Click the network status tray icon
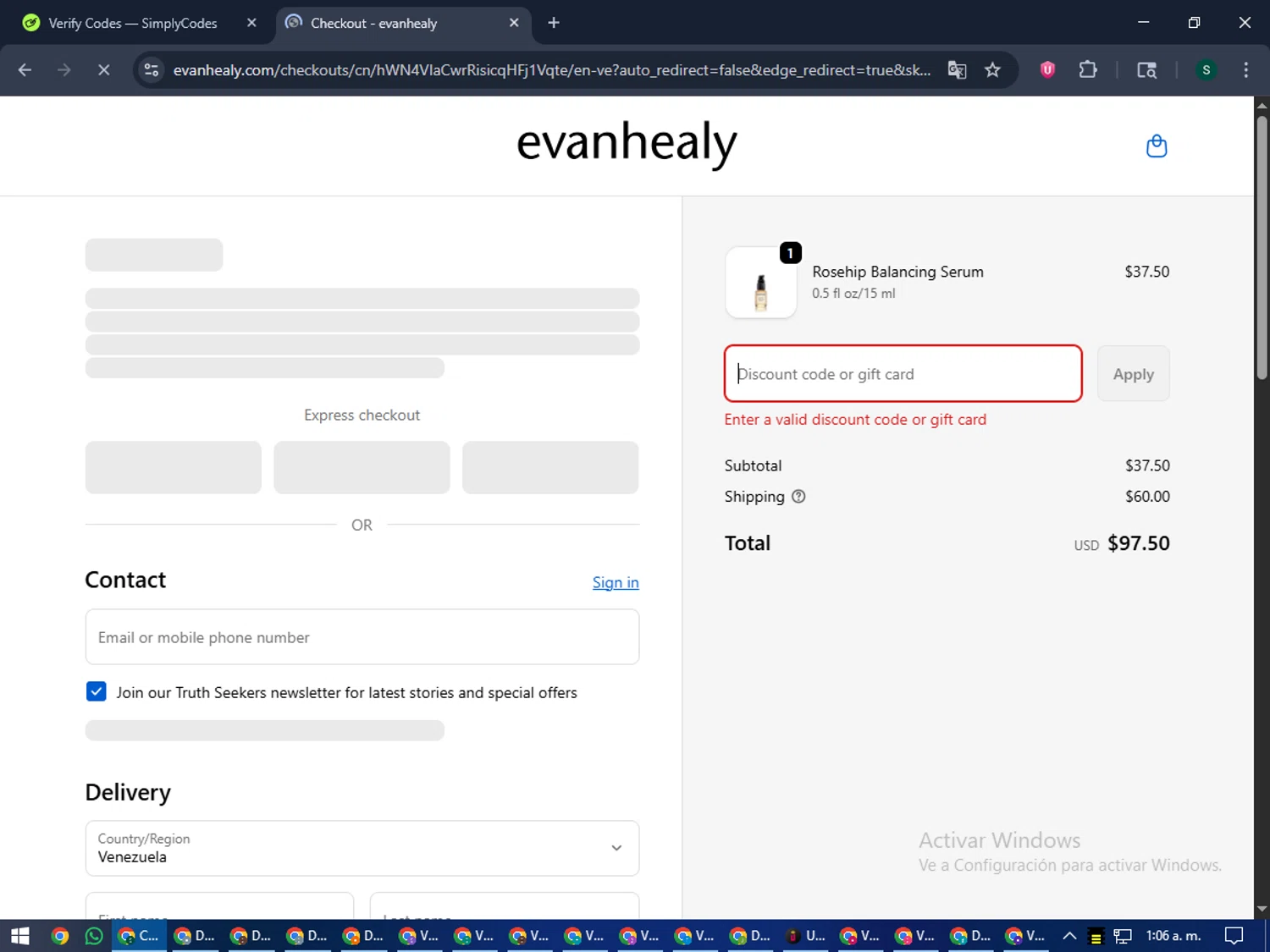The height and width of the screenshot is (952, 1270). coord(1123,936)
